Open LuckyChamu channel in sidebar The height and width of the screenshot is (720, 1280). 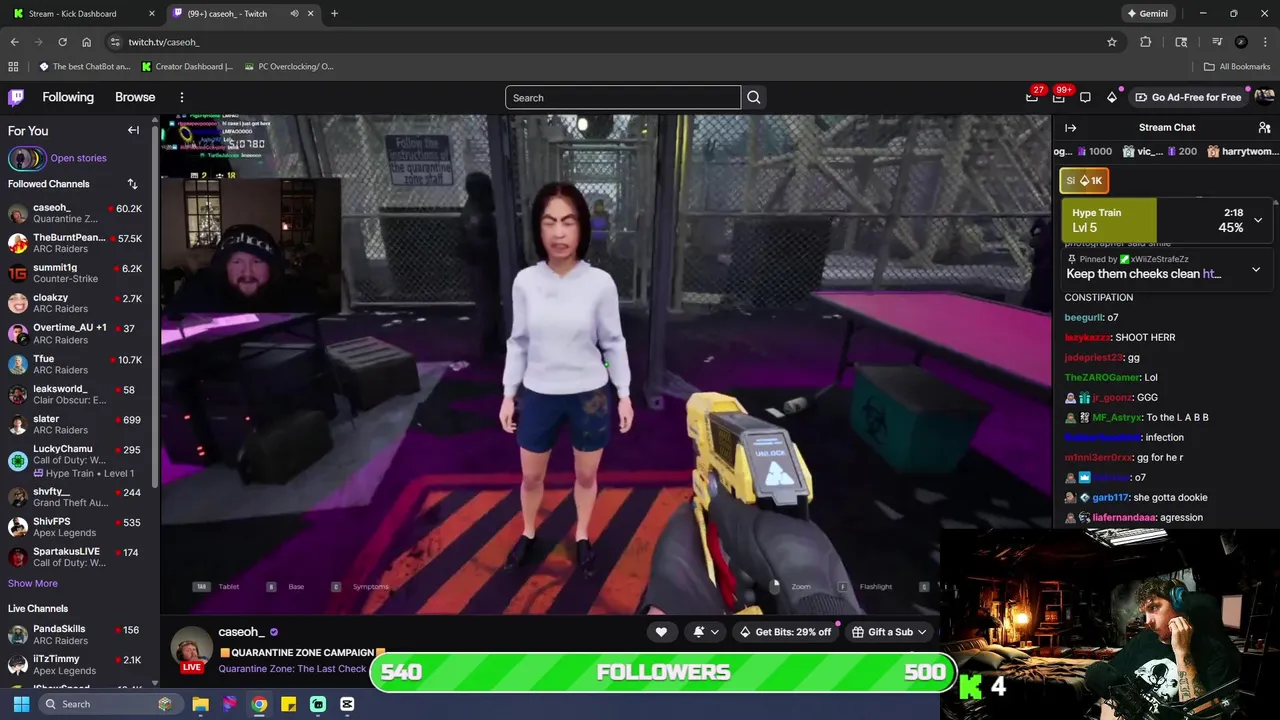click(x=78, y=461)
